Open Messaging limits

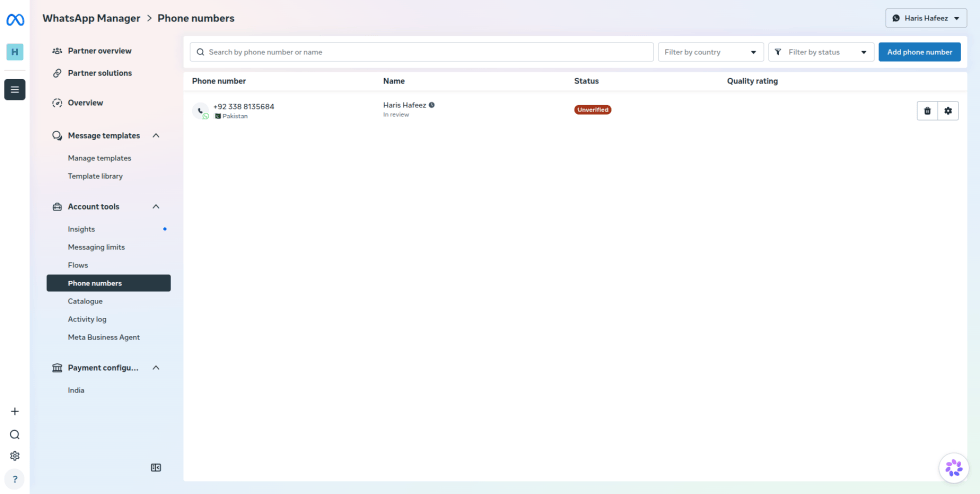point(96,248)
